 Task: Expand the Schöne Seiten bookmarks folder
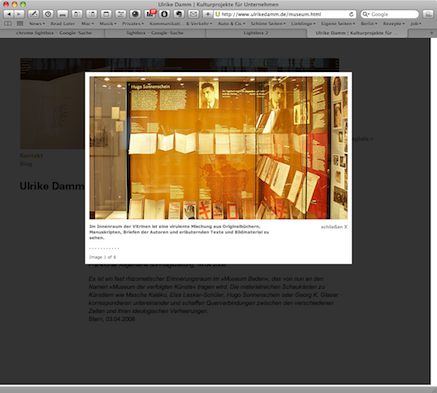click(x=268, y=24)
